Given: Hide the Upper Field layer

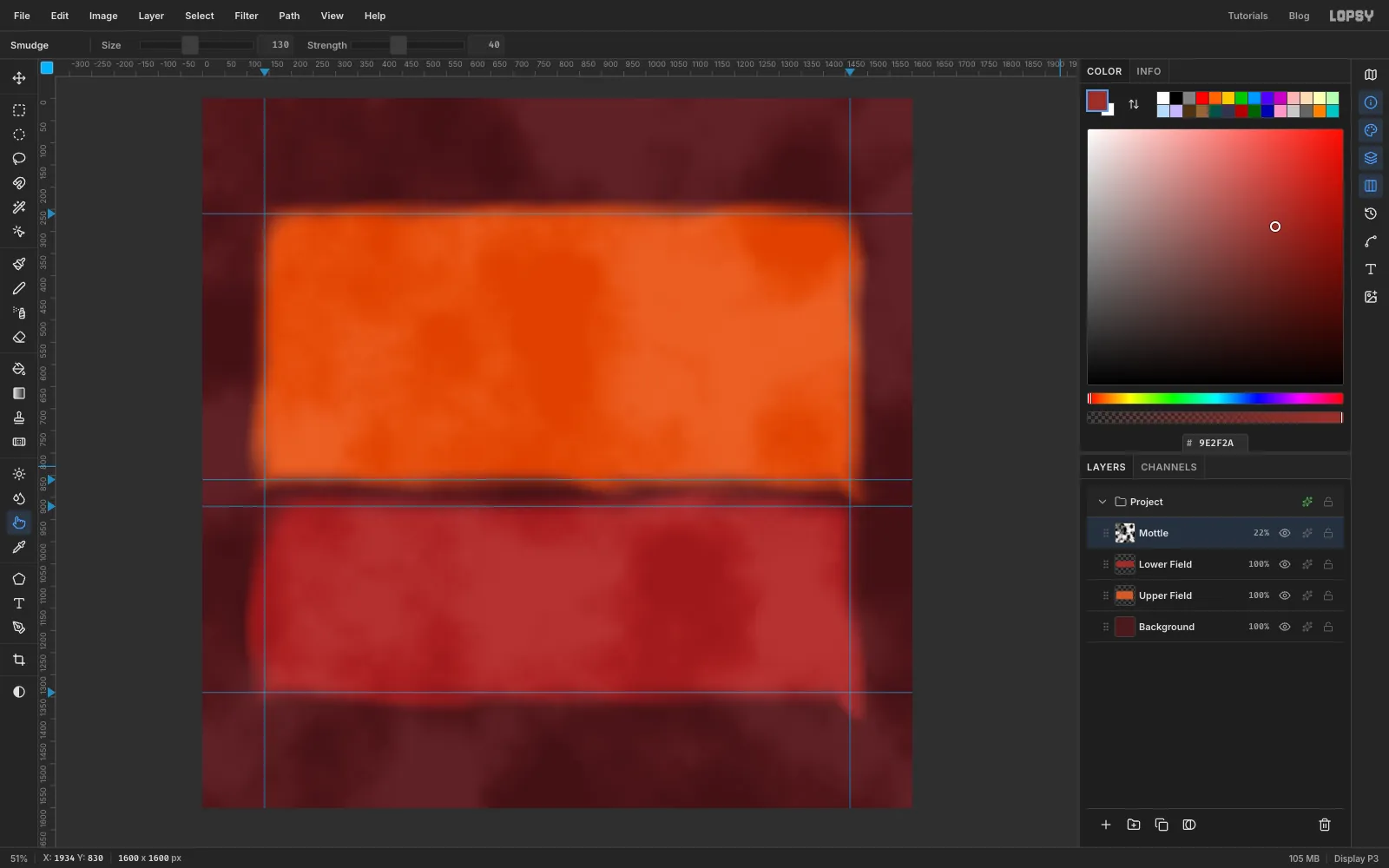Looking at the screenshot, I should (1285, 595).
